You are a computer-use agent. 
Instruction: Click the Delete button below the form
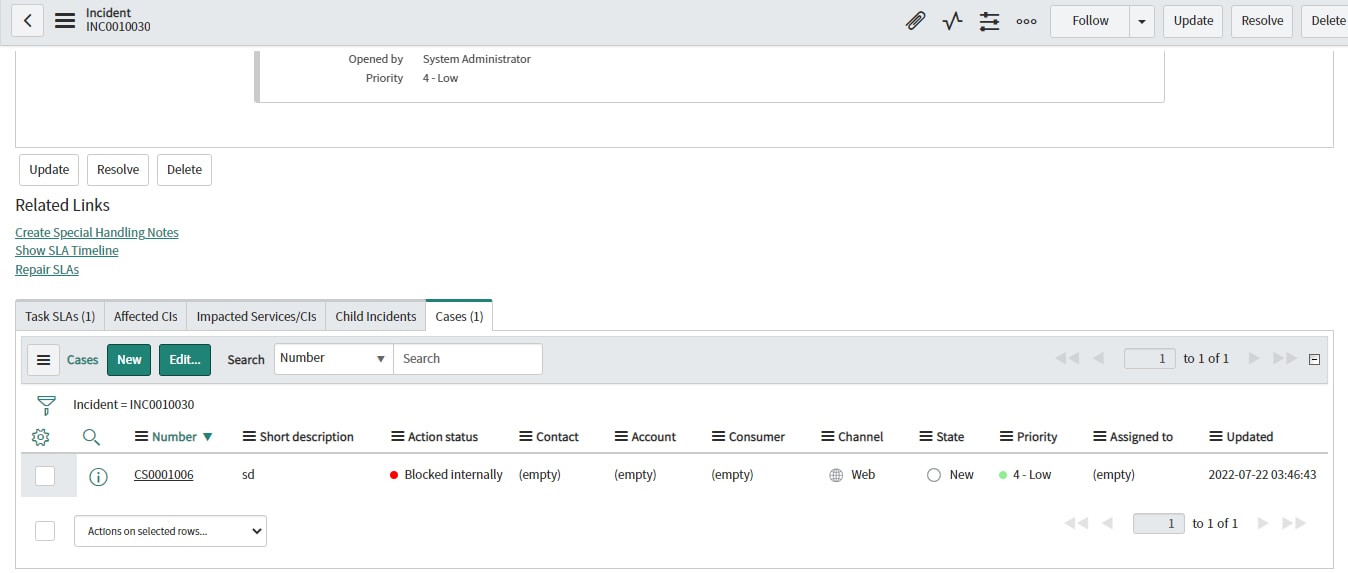coord(184,170)
